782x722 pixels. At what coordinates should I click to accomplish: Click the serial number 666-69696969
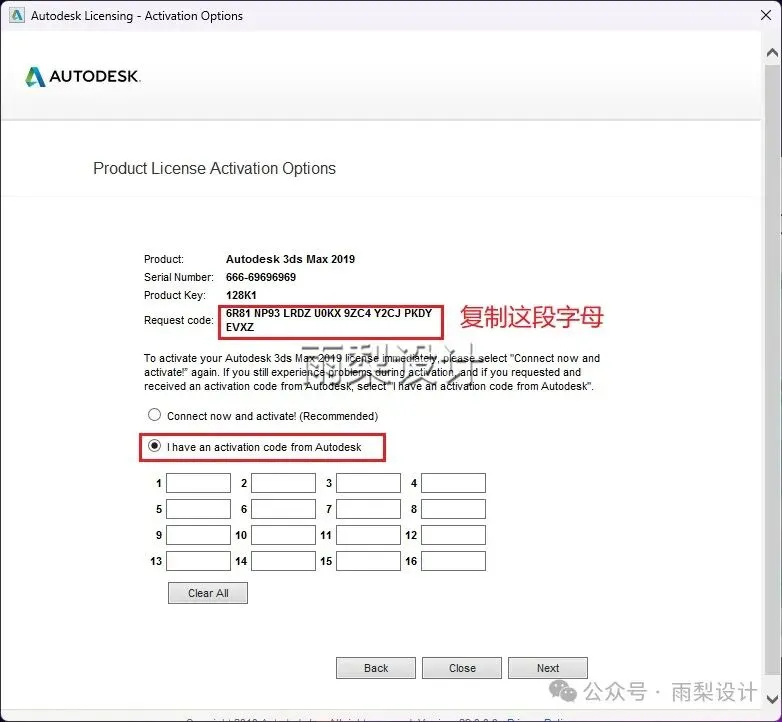261,277
